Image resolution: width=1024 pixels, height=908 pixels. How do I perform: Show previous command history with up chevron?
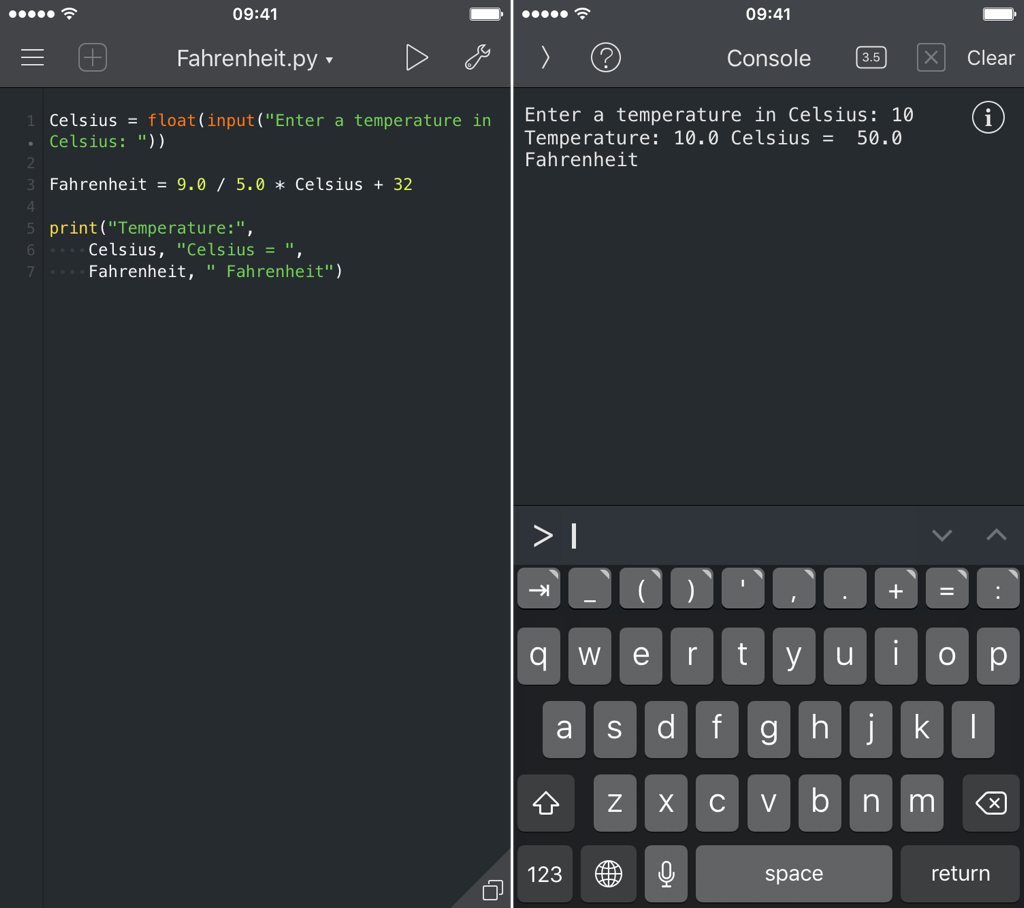coord(996,535)
